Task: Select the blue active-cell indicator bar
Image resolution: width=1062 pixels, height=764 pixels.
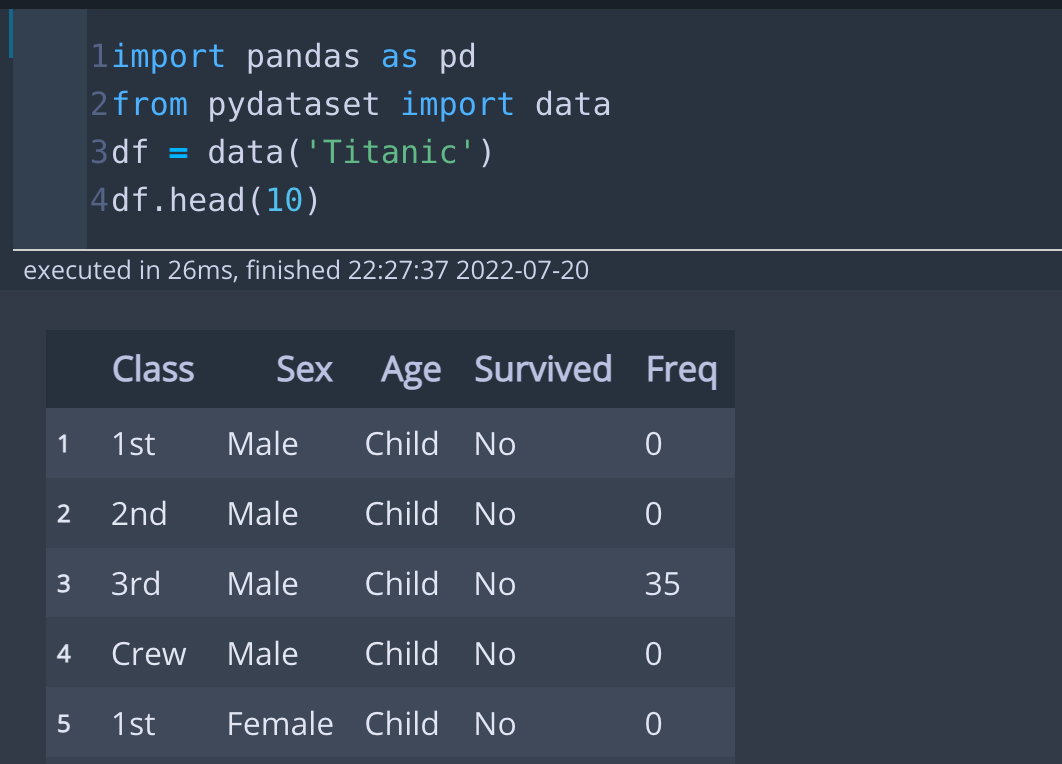Action: click(x=11, y=33)
